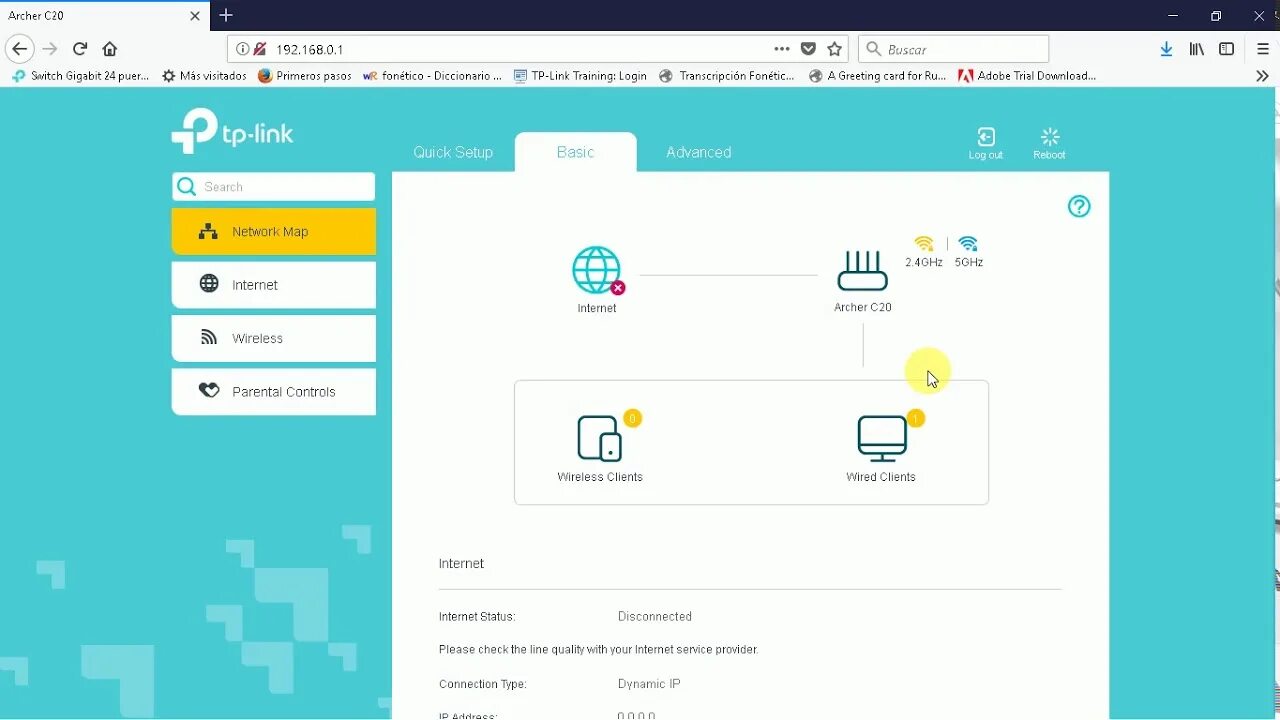This screenshot has width=1280, height=720.
Task: Show site information icon in address bar
Action: coord(242,49)
